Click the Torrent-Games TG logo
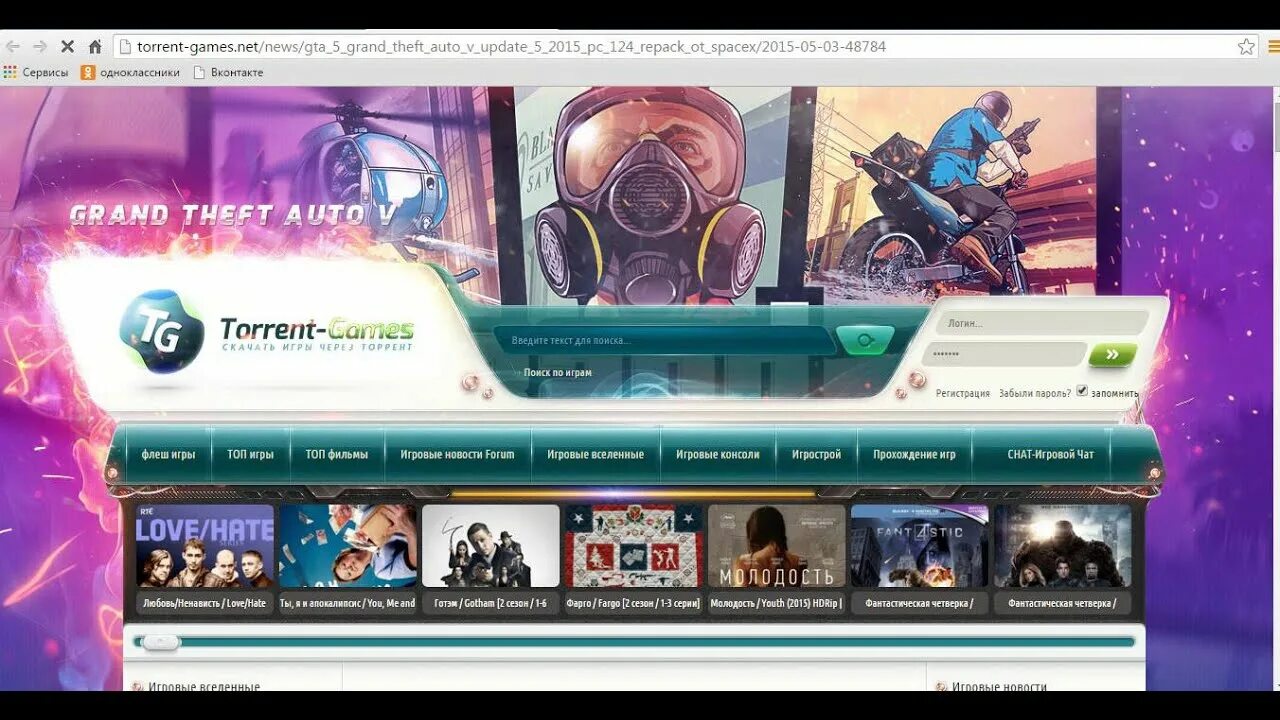Viewport: 1280px width, 720px height. pyautogui.click(x=162, y=331)
